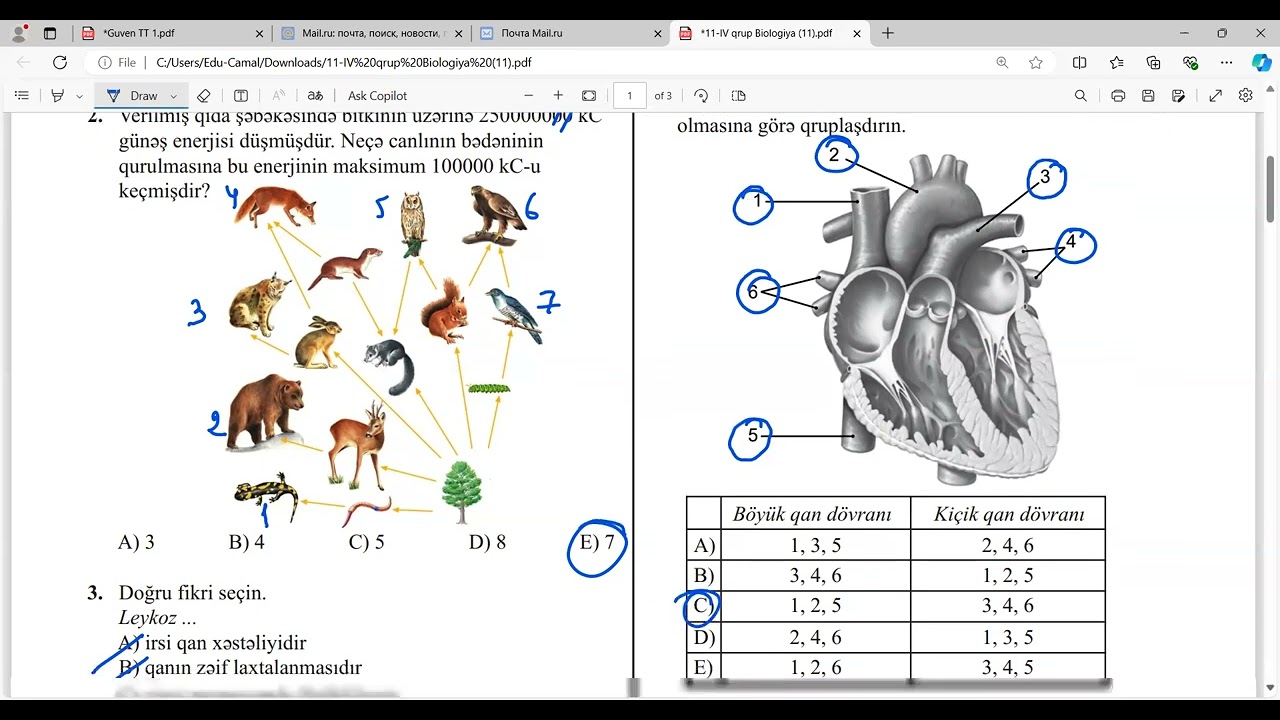
Task: Enter PDF full screen mode
Action: [1216, 96]
